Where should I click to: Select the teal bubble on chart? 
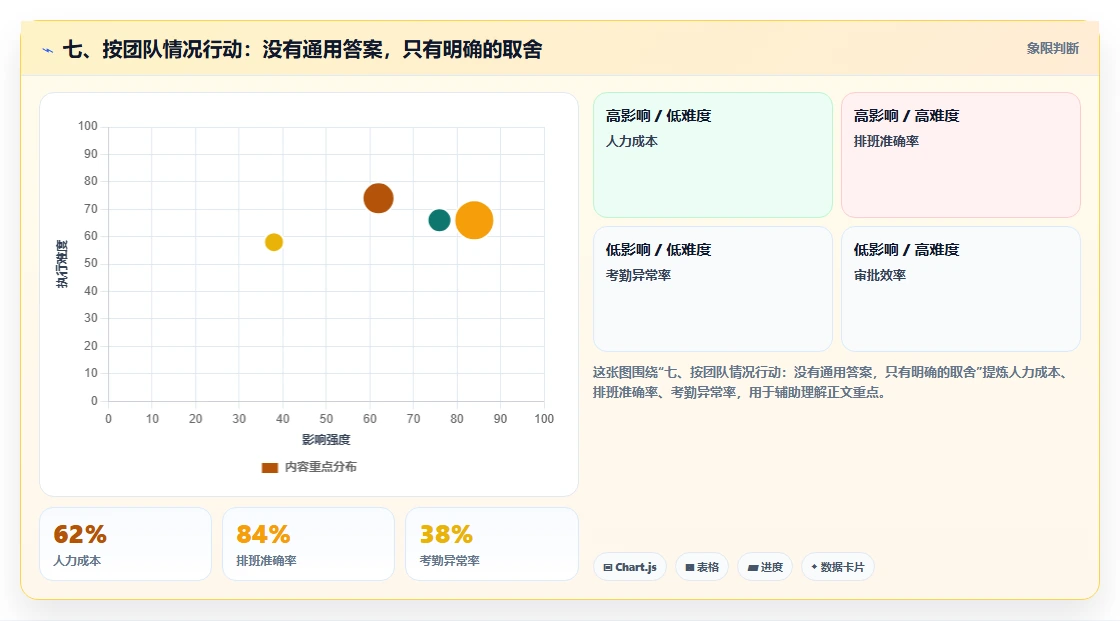click(439, 220)
